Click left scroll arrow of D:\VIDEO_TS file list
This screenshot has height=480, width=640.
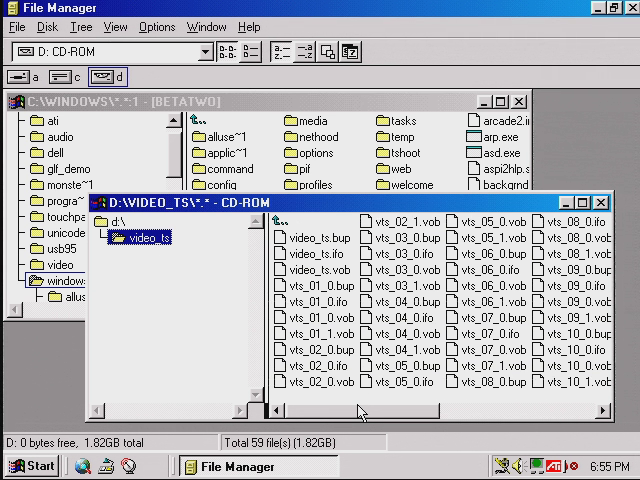click(x=276, y=411)
